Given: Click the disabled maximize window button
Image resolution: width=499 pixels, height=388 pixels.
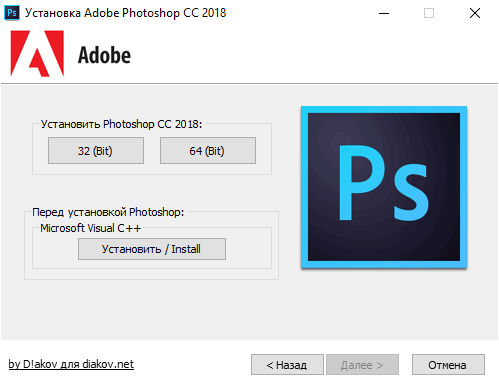Looking at the screenshot, I should tap(429, 13).
